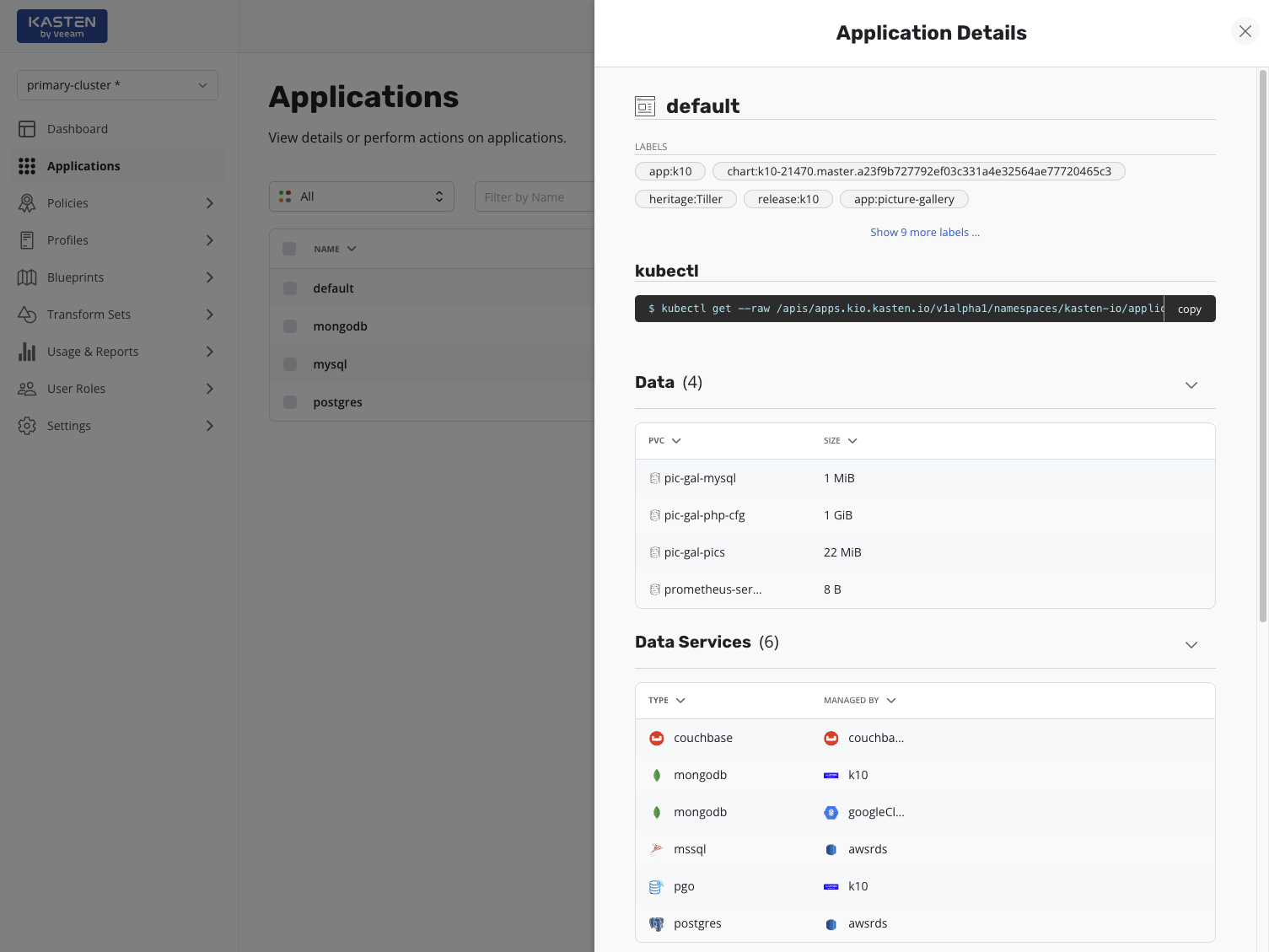
Task: Click the kubectl command text box
Action: (900, 309)
